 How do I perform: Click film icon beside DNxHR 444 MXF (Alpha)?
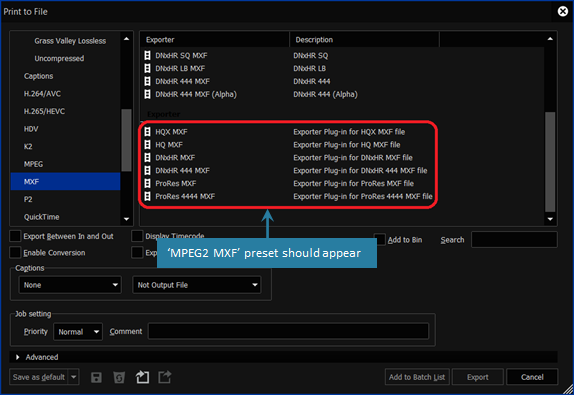point(147,94)
